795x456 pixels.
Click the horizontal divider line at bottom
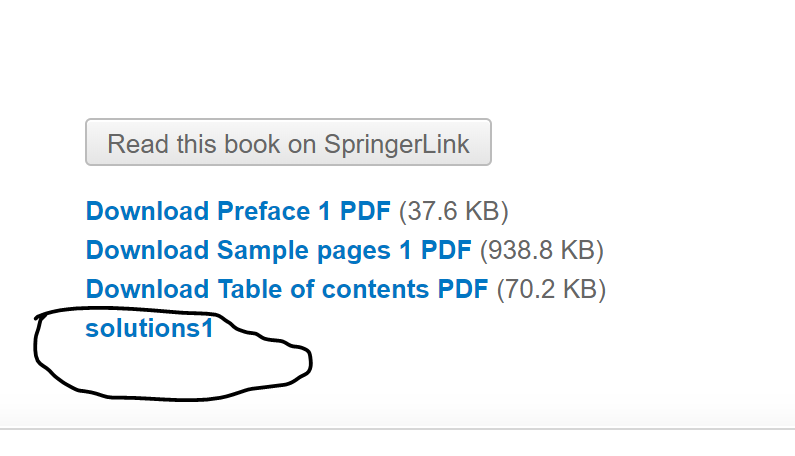pyautogui.click(x=400, y=429)
